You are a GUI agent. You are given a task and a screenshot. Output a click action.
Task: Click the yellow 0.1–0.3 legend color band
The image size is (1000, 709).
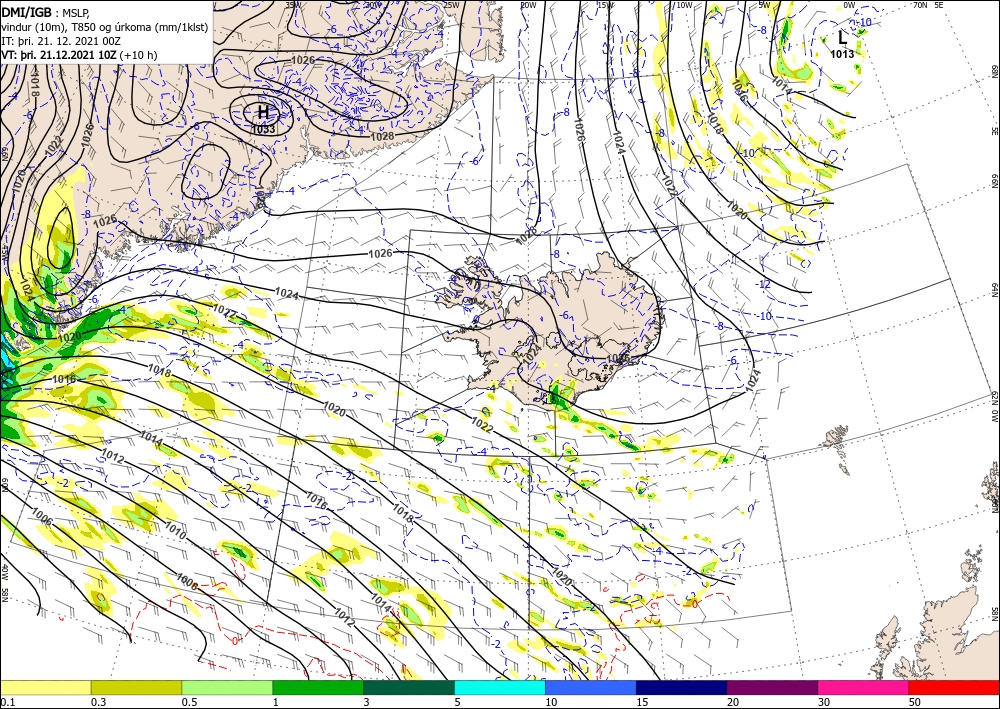[45, 687]
